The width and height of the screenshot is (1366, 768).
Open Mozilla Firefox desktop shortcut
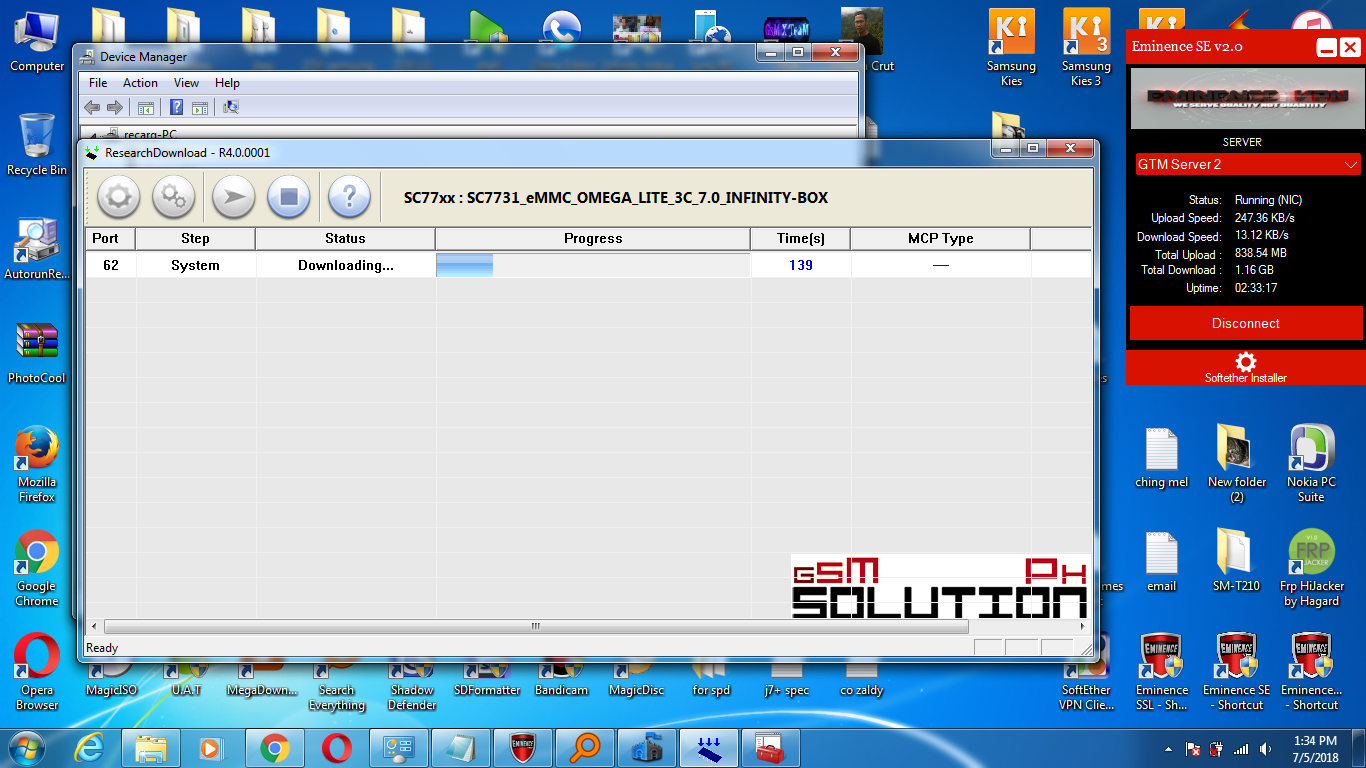37,464
